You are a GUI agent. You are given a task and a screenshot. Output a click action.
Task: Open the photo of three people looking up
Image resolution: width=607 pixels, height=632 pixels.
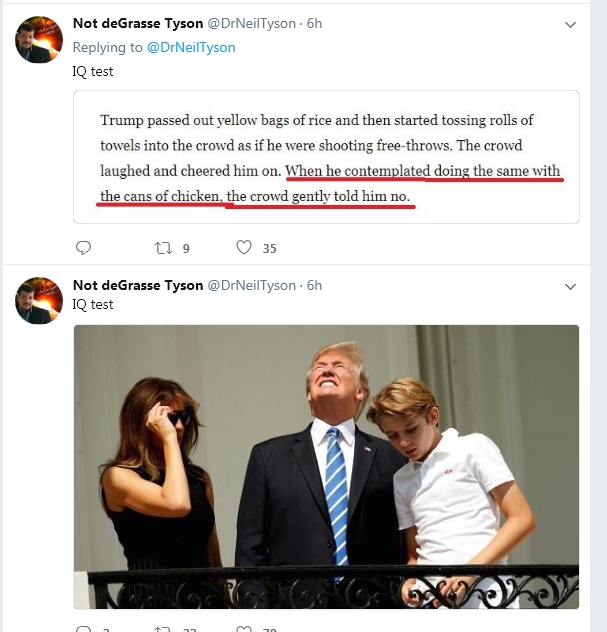326,466
